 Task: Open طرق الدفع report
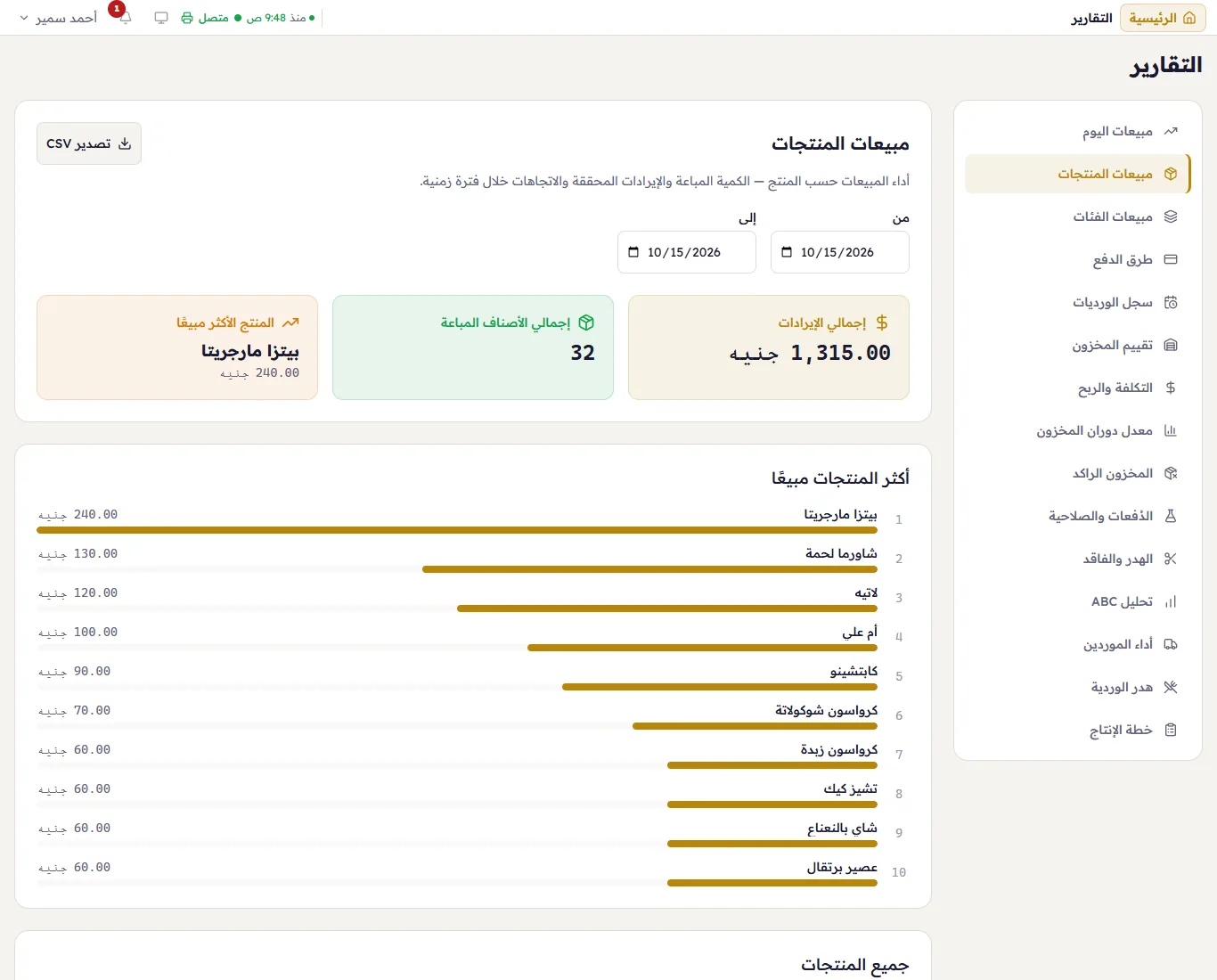[x=1078, y=259]
